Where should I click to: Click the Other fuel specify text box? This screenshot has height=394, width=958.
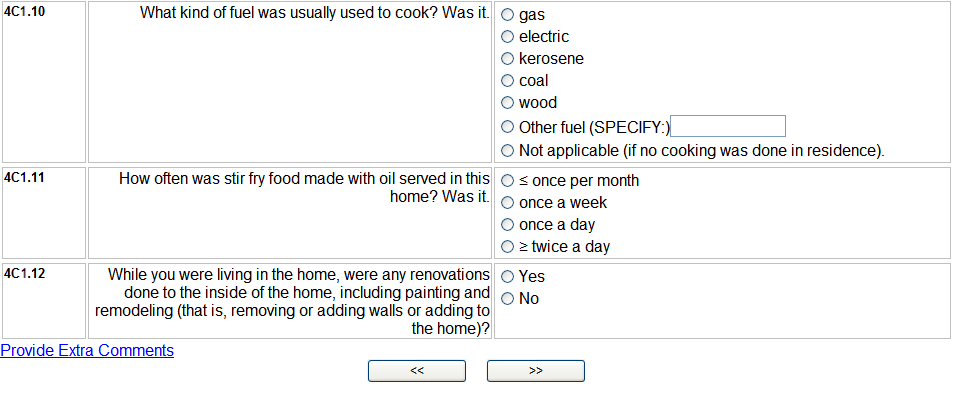(x=728, y=126)
